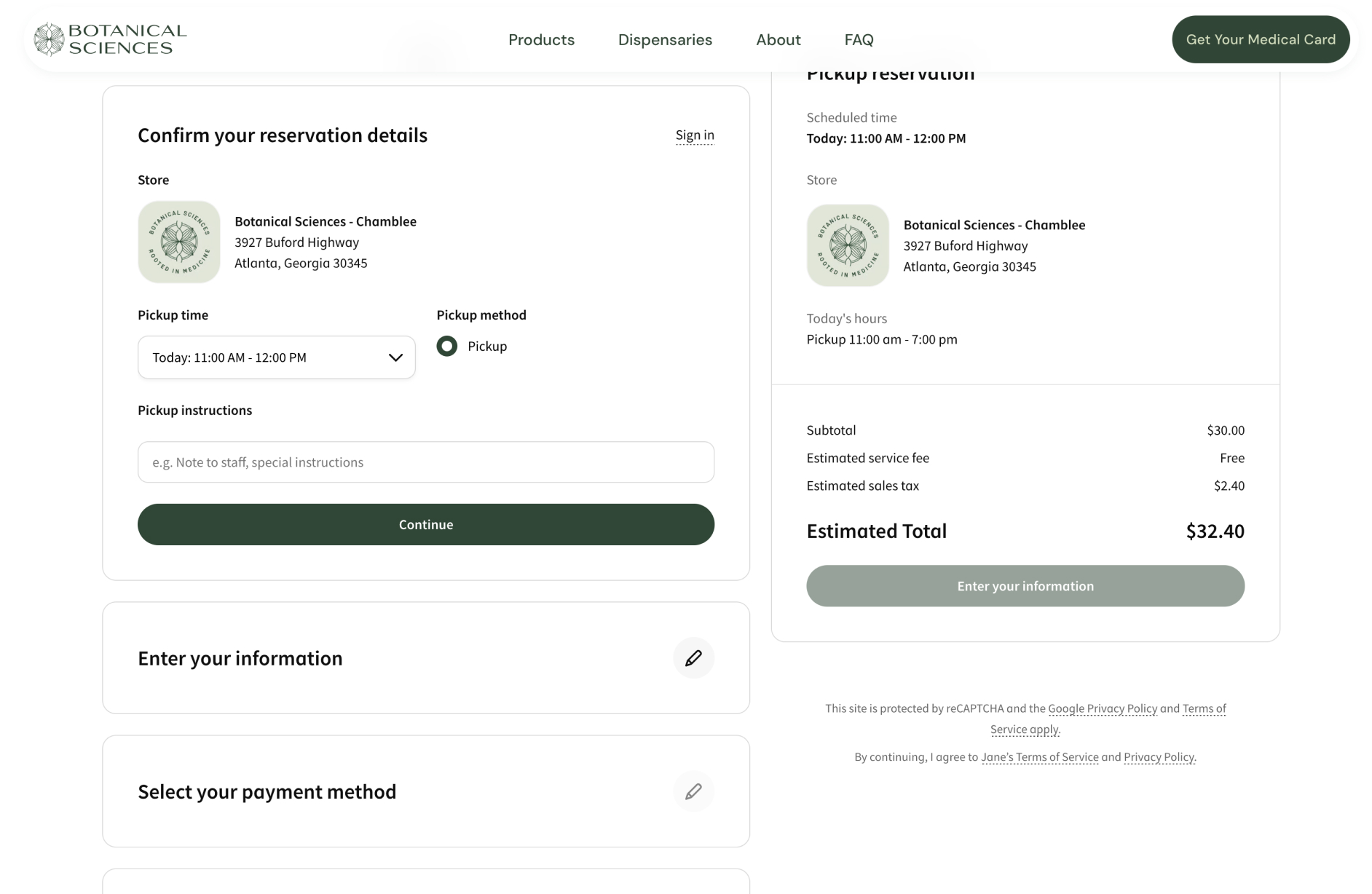The height and width of the screenshot is (894, 1372).
Task: Open the FAQ nav link
Action: [859, 40]
